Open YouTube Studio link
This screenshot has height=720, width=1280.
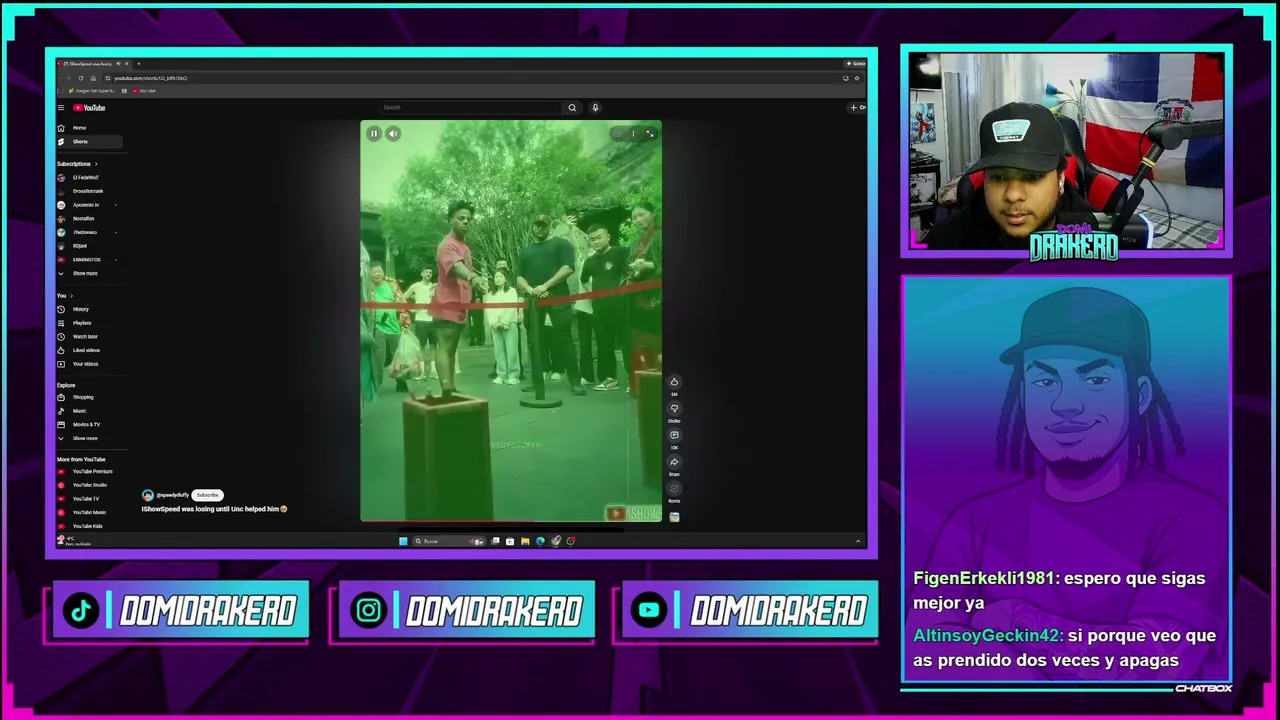point(89,485)
